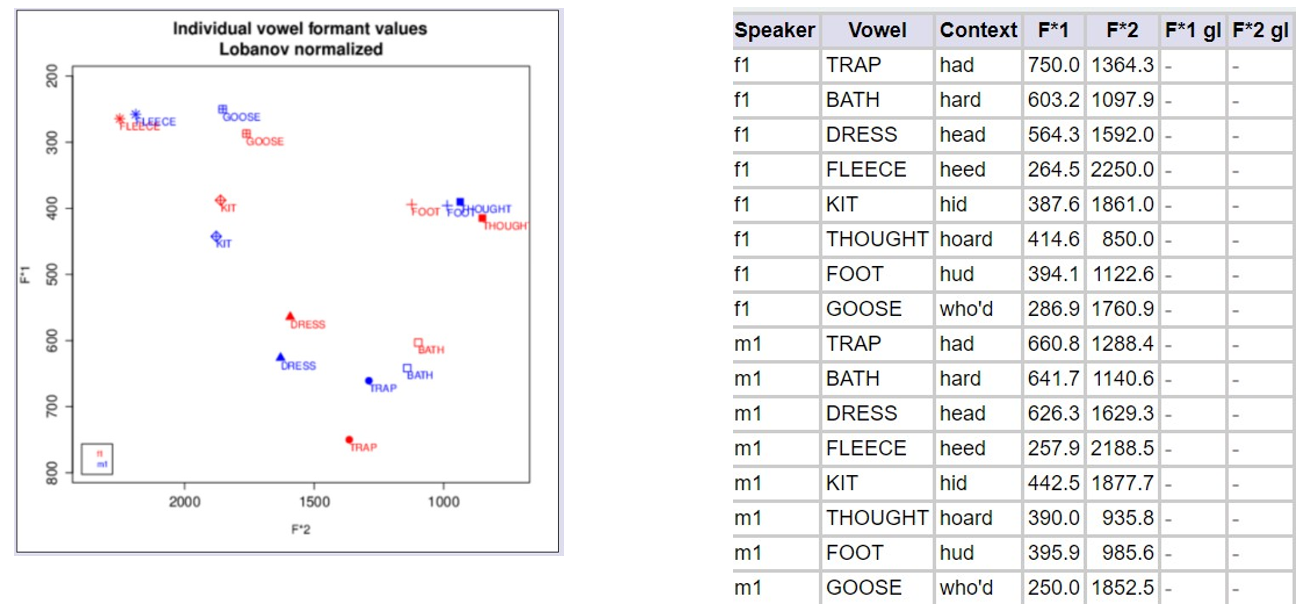Select the f1 FLEECE F*2 cell 2250.0
The image size is (1301, 611).
(1122, 169)
